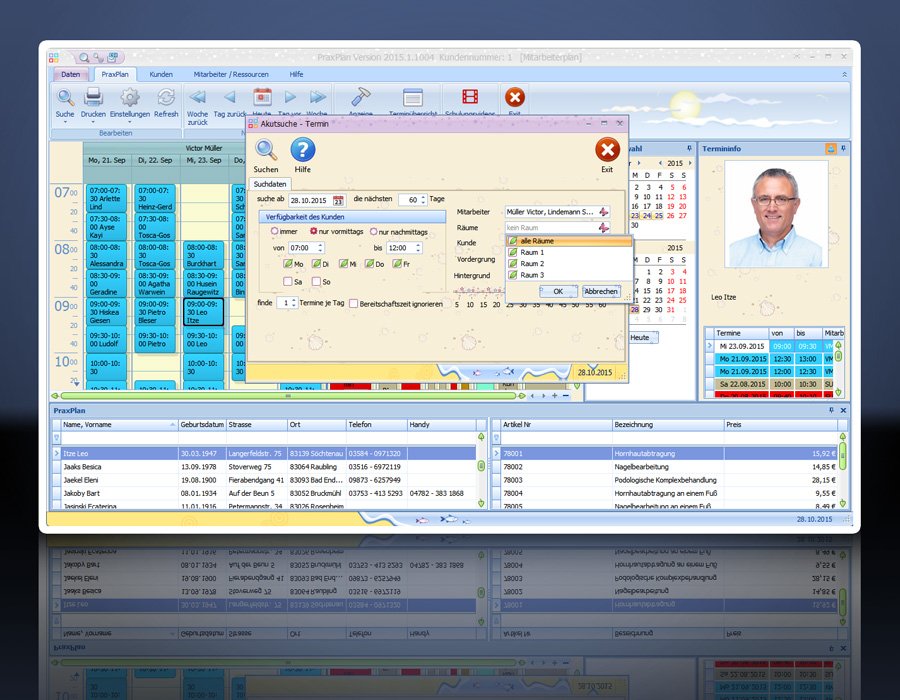Select nur vormittags radio button
Screen dimensions: 900x700
point(313,231)
